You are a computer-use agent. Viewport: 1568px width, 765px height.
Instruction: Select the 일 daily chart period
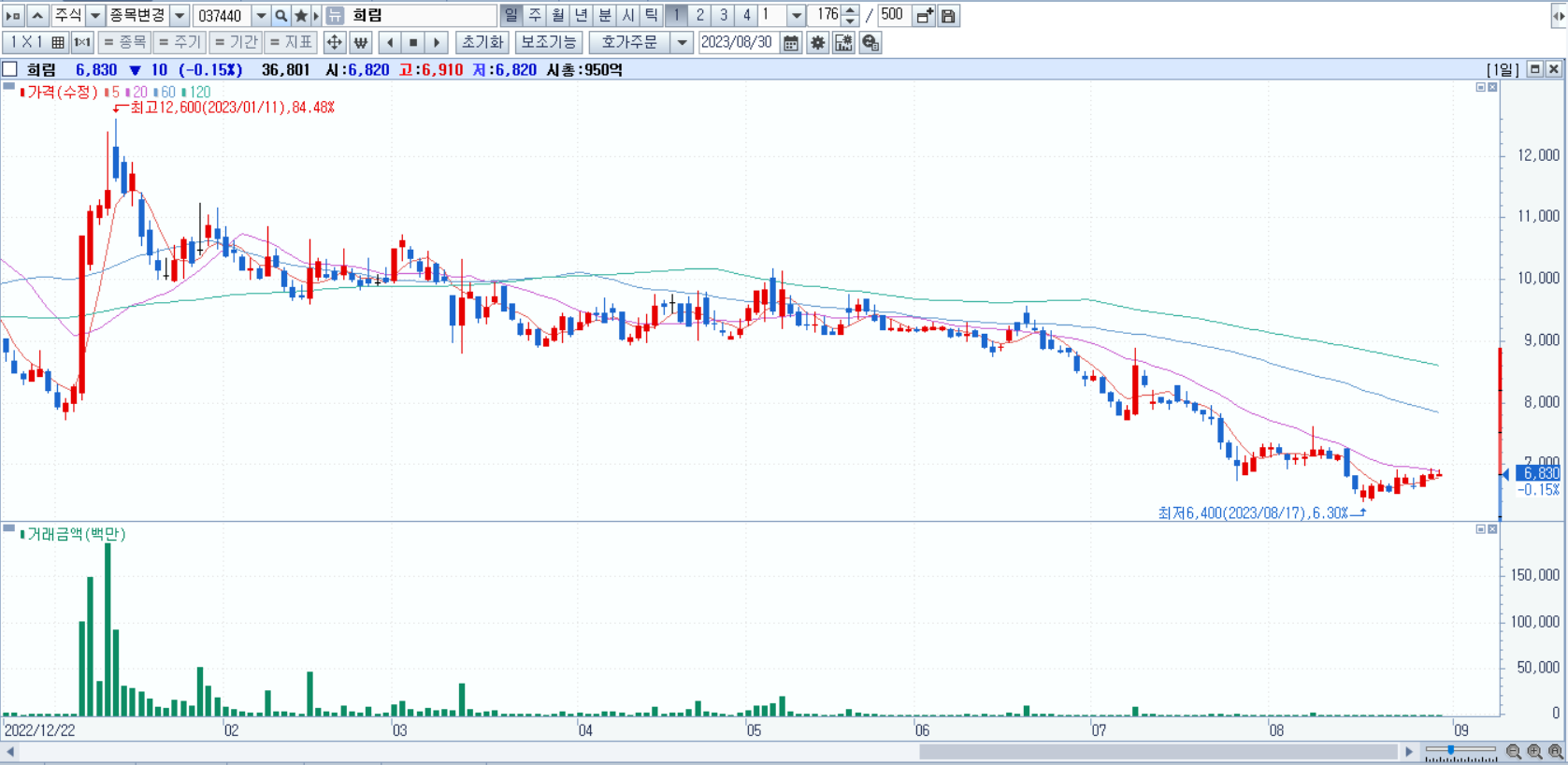coord(511,15)
